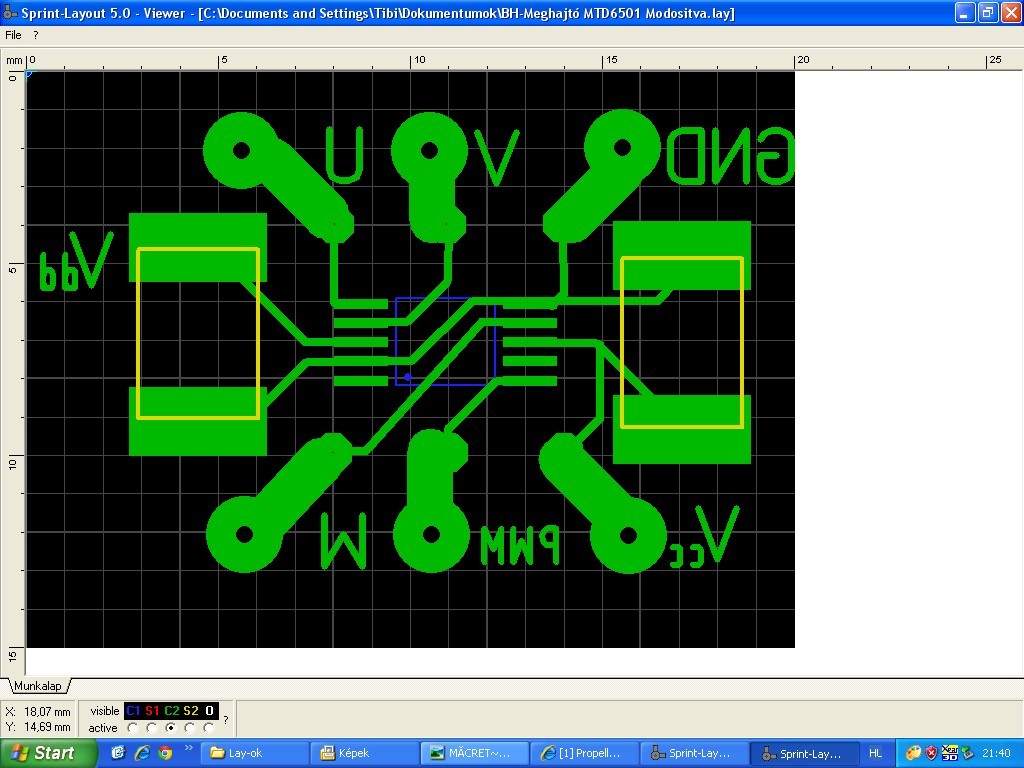
Task: Set S2 as the active layer
Action: coord(190,728)
